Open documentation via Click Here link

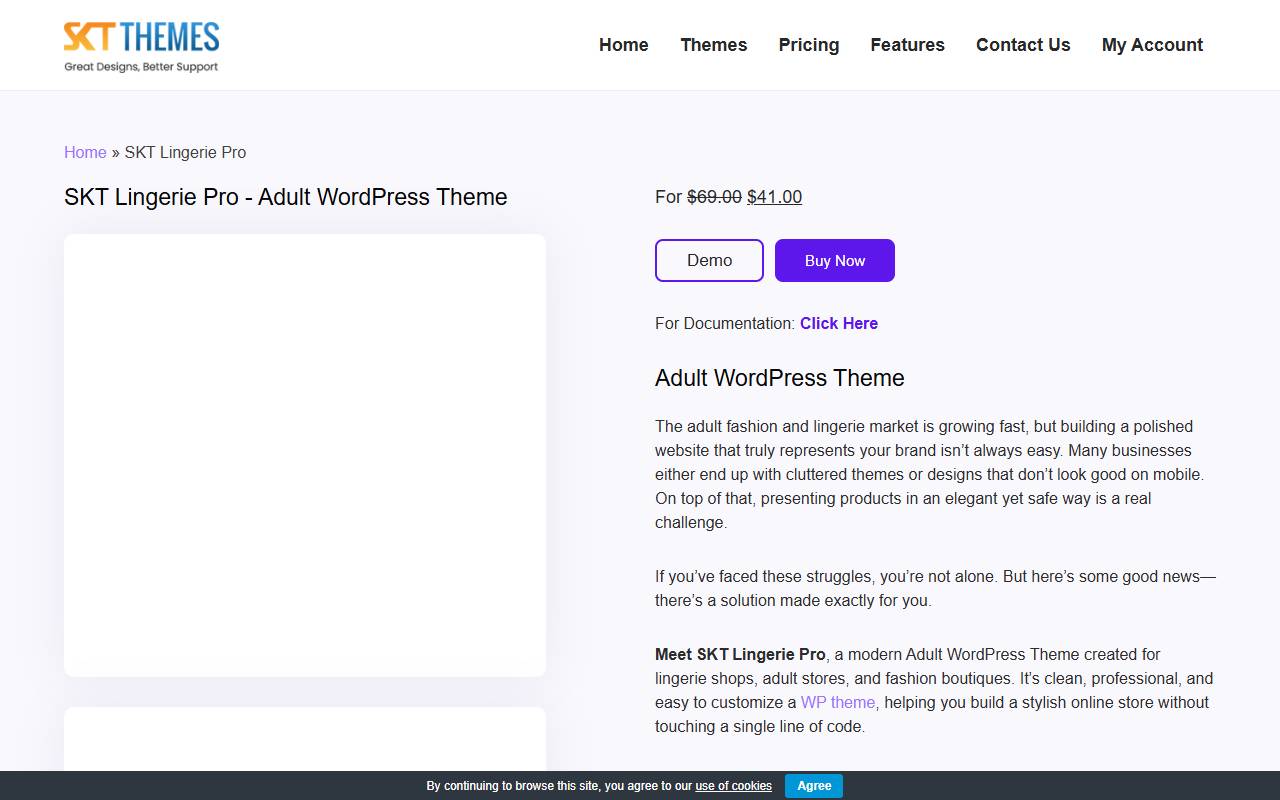pyautogui.click(x=839, y=323)
